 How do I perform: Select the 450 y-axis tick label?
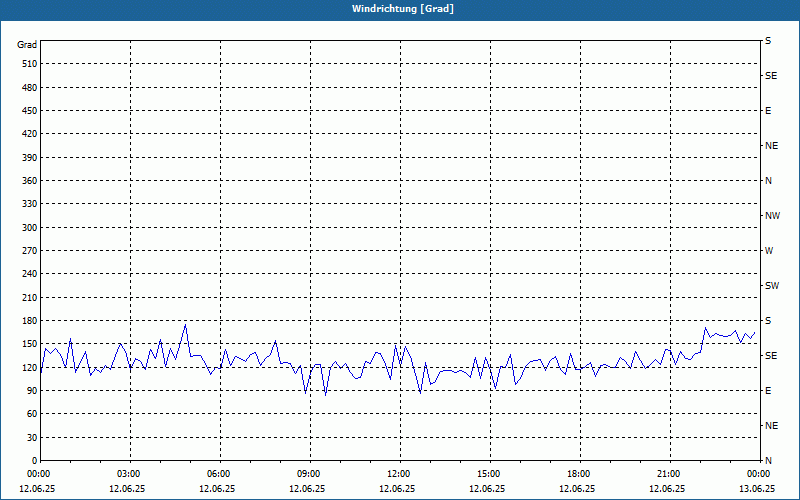(30, 111)
